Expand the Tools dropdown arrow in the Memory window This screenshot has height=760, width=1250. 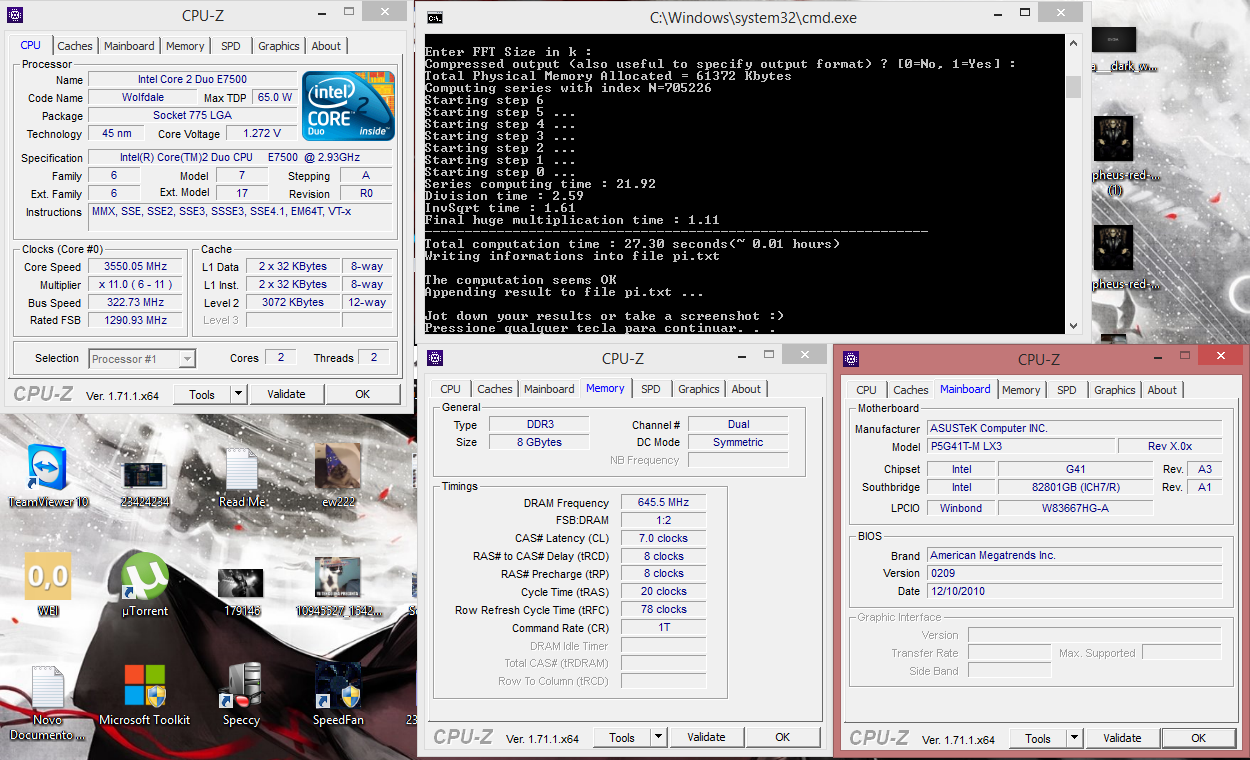tap(658, 737)
